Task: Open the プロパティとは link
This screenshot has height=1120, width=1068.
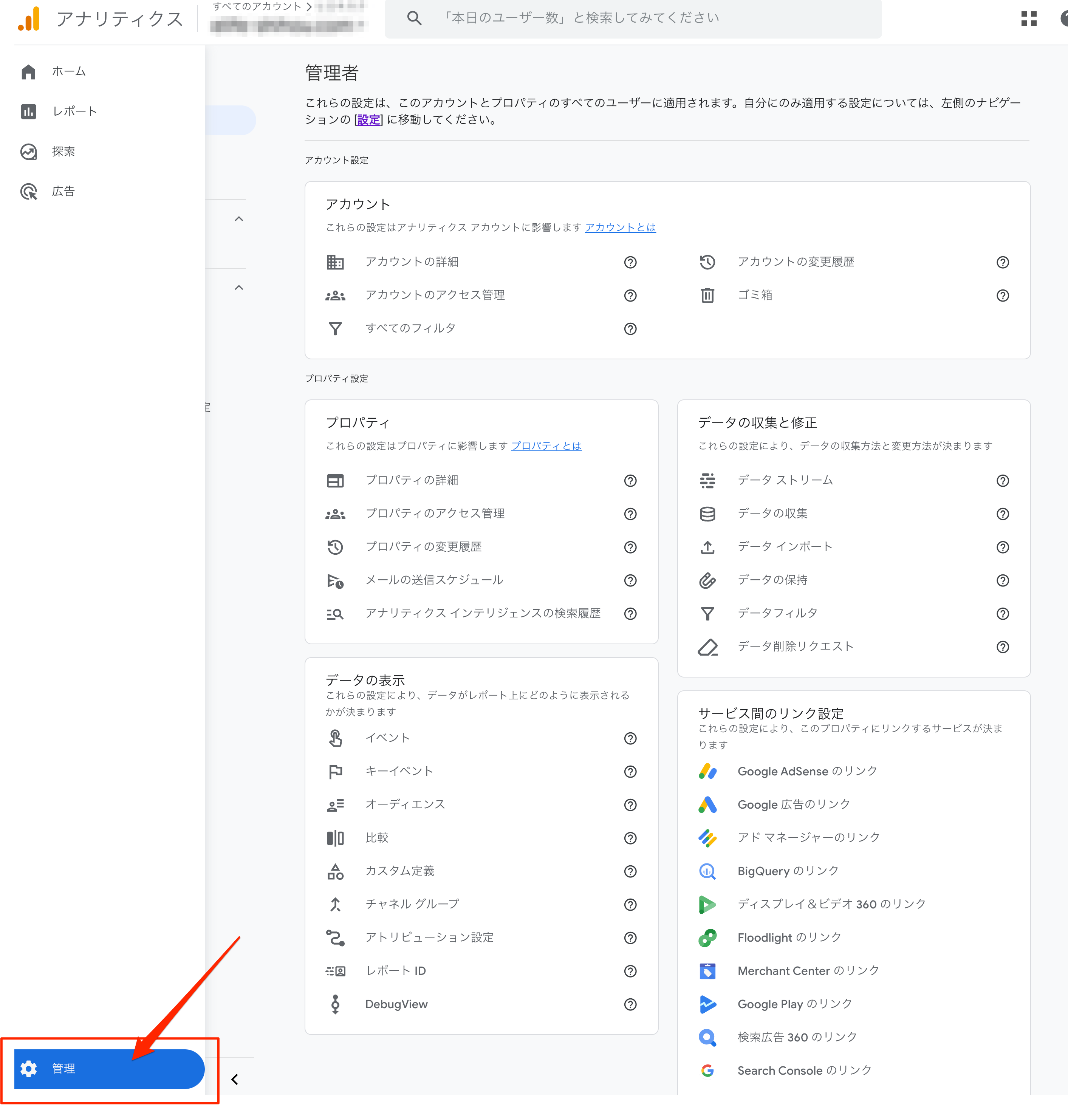Action: (x=546, y=446)
